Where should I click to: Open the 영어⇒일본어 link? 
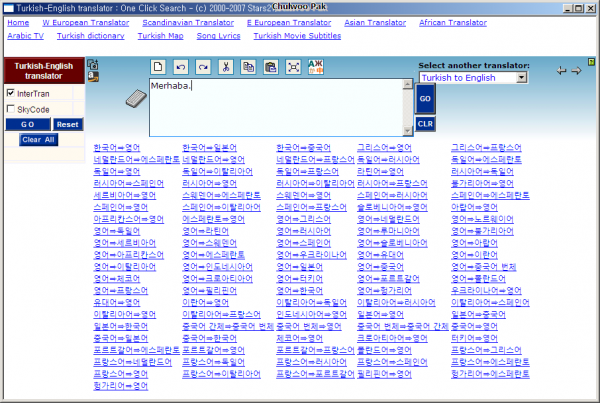pyautogui.click(x=300, y=267)
